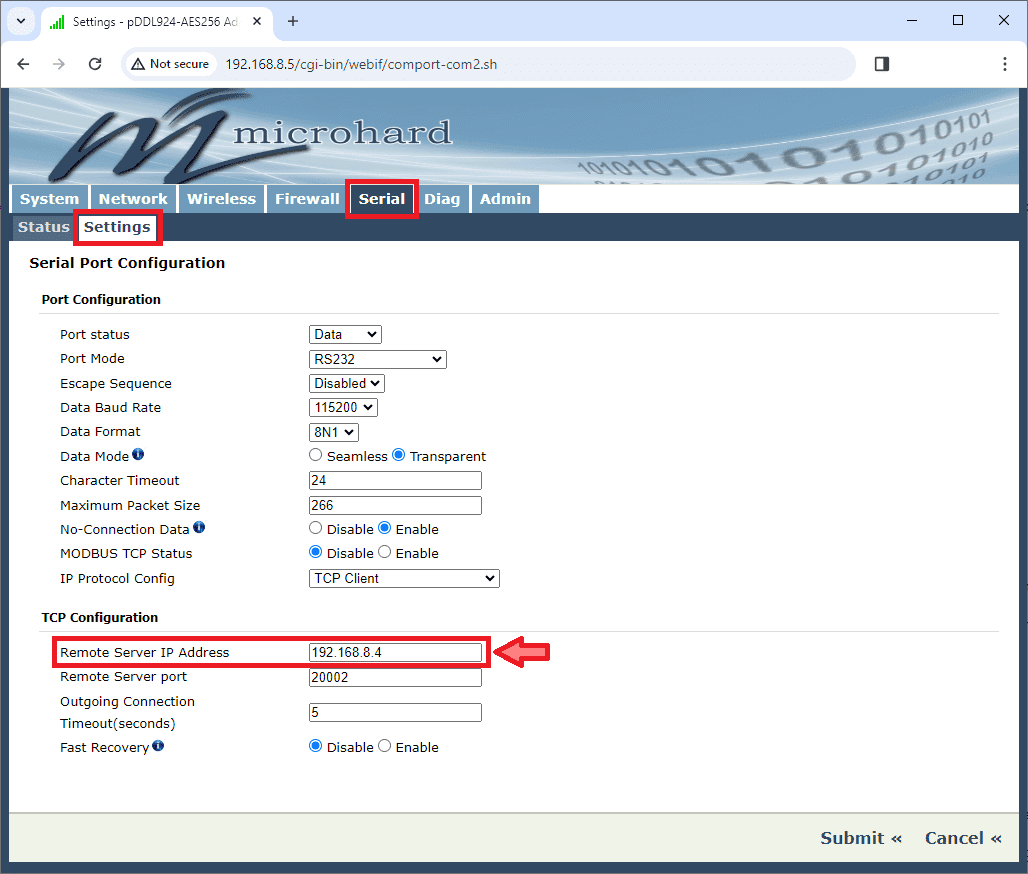The image size is (1028, 874).
Task: Select the Seamless data mode radio
Action: (x=316, y=456)
